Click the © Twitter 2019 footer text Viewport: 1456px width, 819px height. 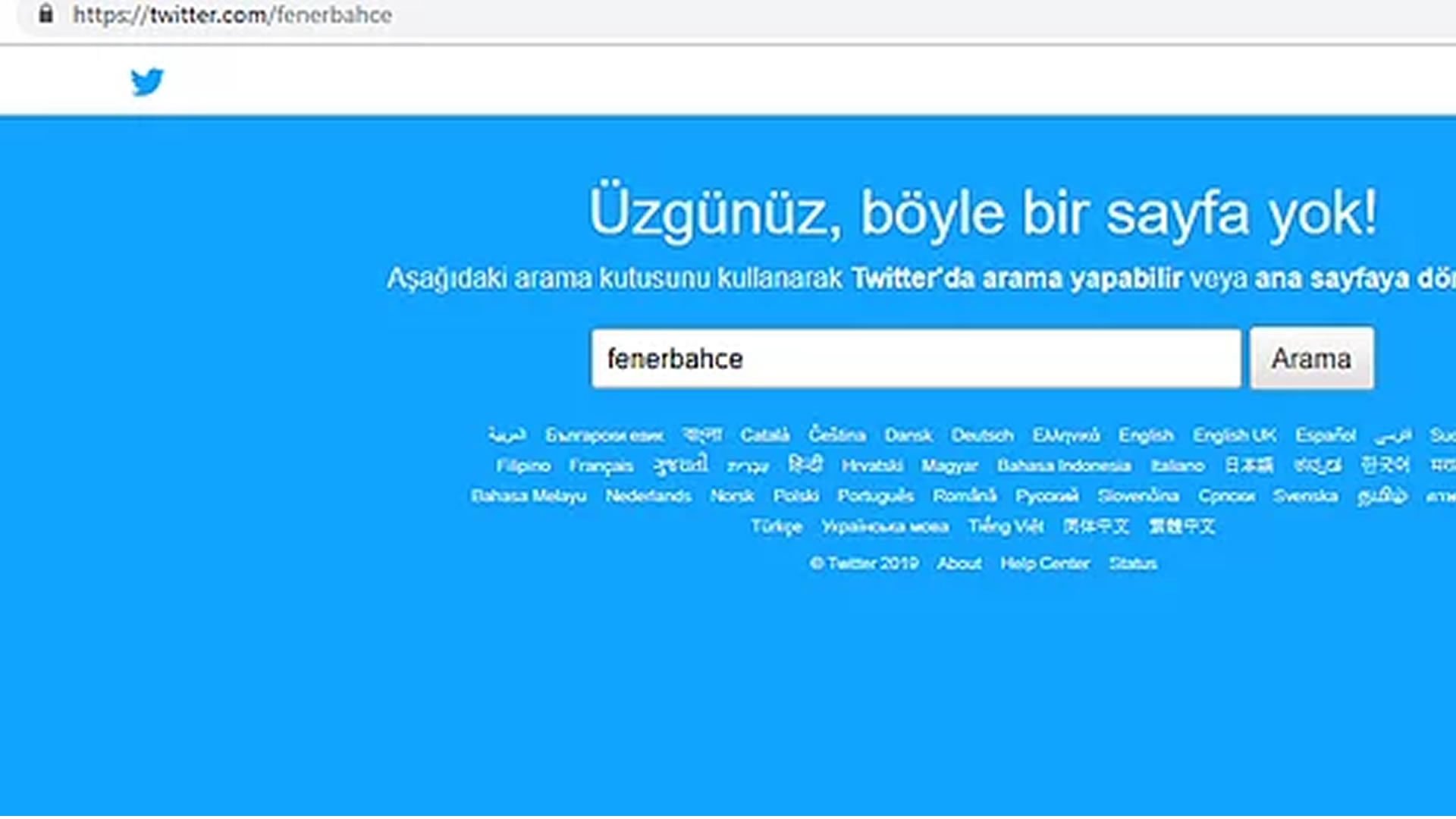pos(864,563)
